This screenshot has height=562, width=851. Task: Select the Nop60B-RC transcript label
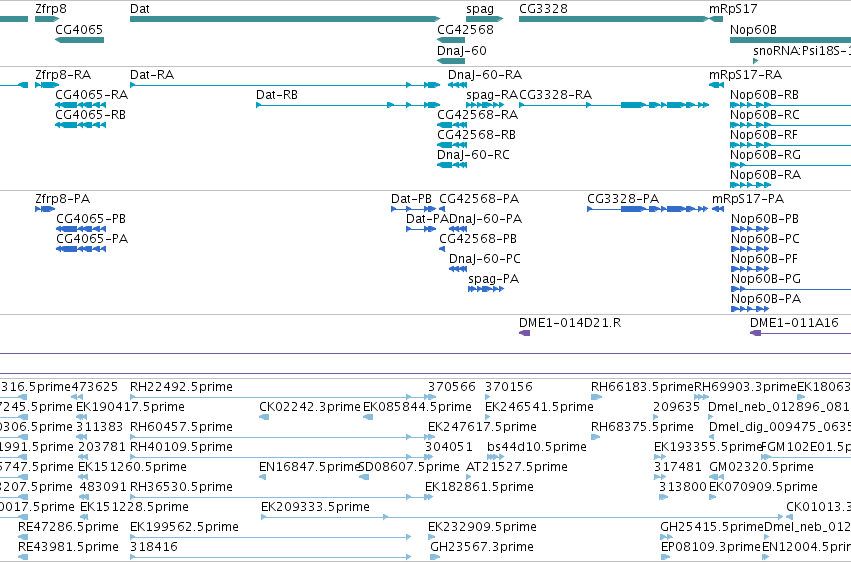click(x=765, y=114)
